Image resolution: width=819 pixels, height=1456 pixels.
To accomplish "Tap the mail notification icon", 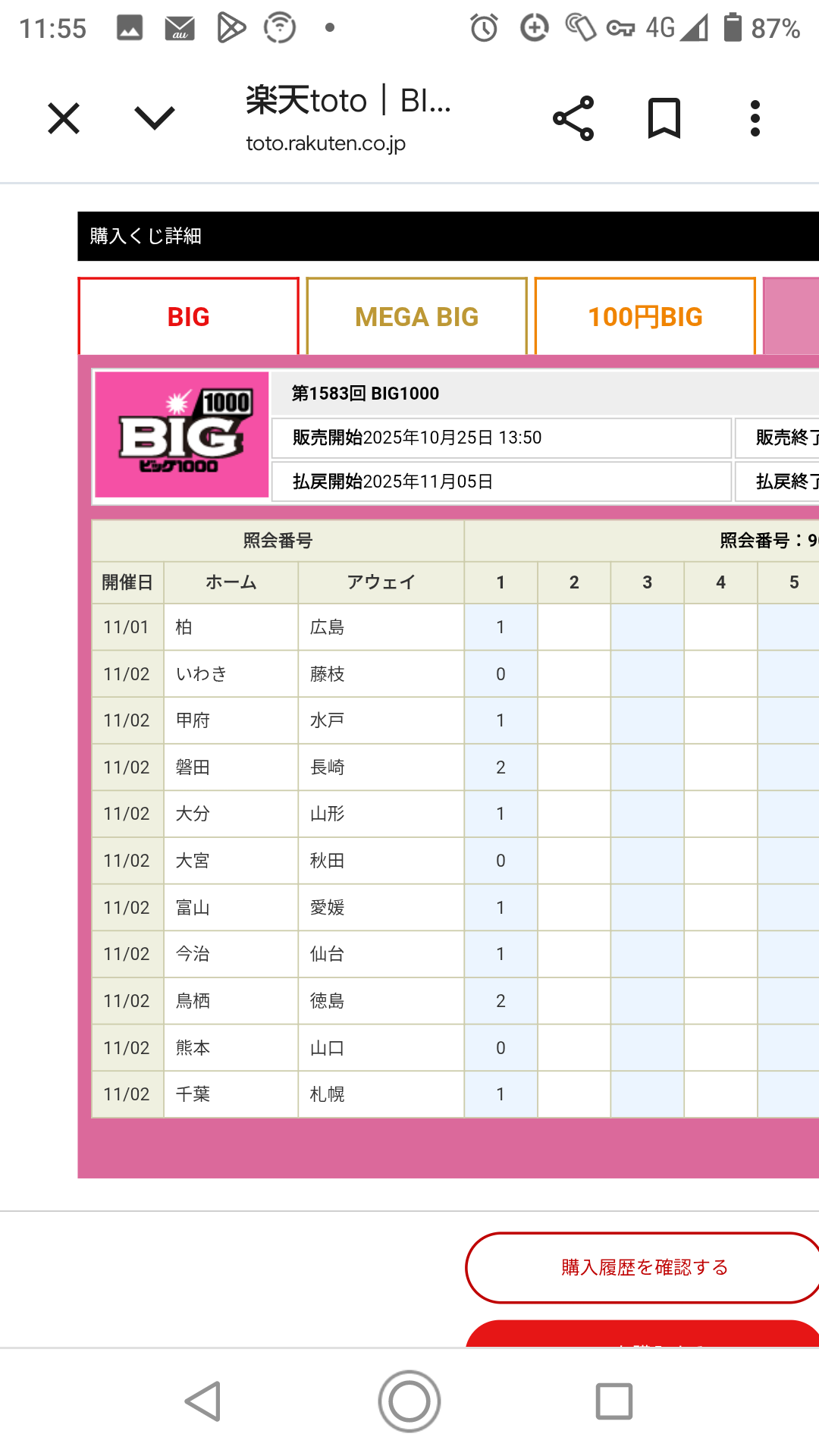I will click(180, 29).
